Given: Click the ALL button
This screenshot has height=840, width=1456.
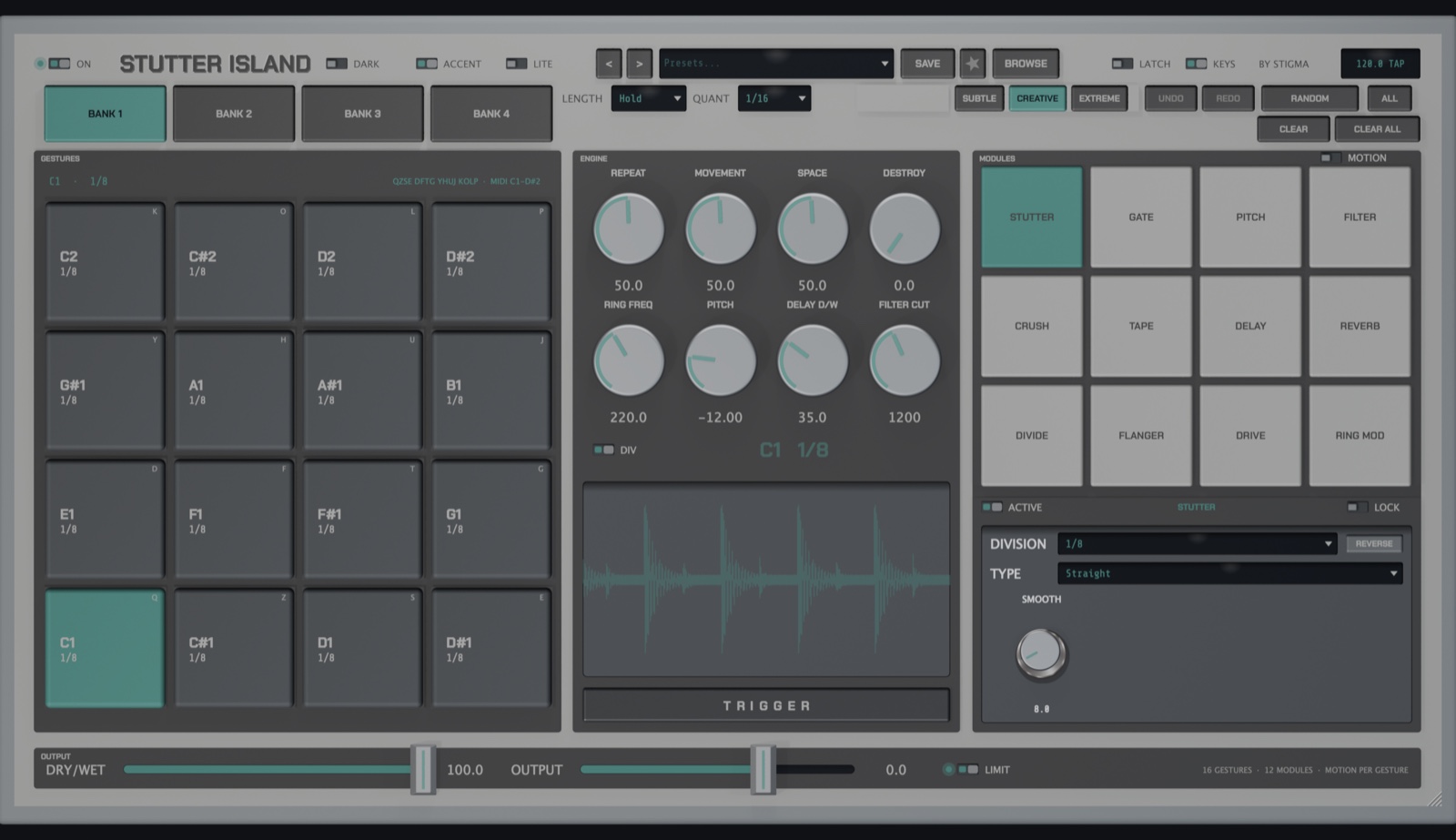Looking at the screenshot, I should click(1390, 98).
